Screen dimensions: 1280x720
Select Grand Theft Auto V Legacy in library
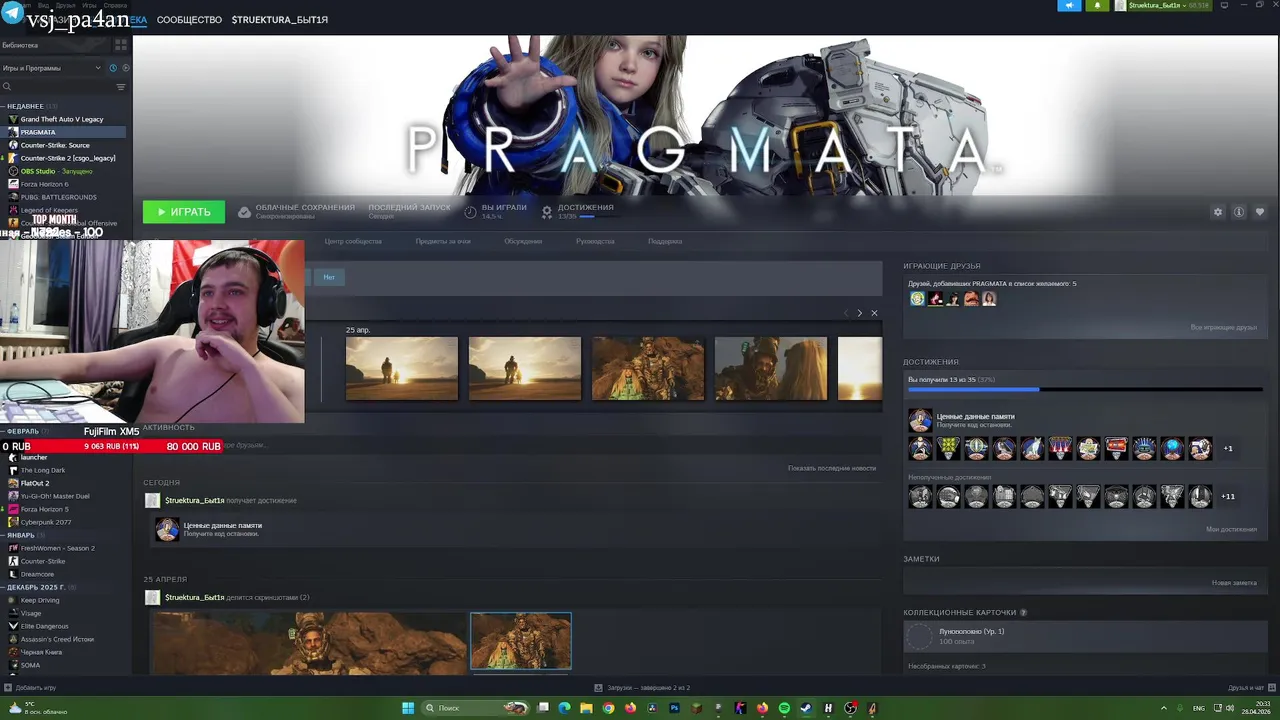[64, 119]
